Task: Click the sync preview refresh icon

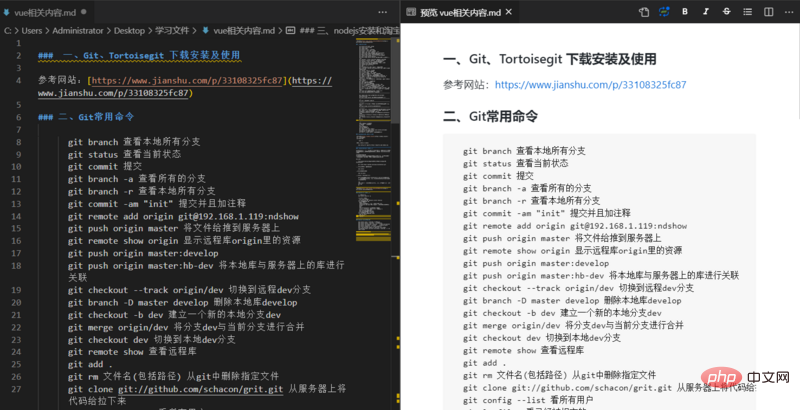Action: point(664,12)
